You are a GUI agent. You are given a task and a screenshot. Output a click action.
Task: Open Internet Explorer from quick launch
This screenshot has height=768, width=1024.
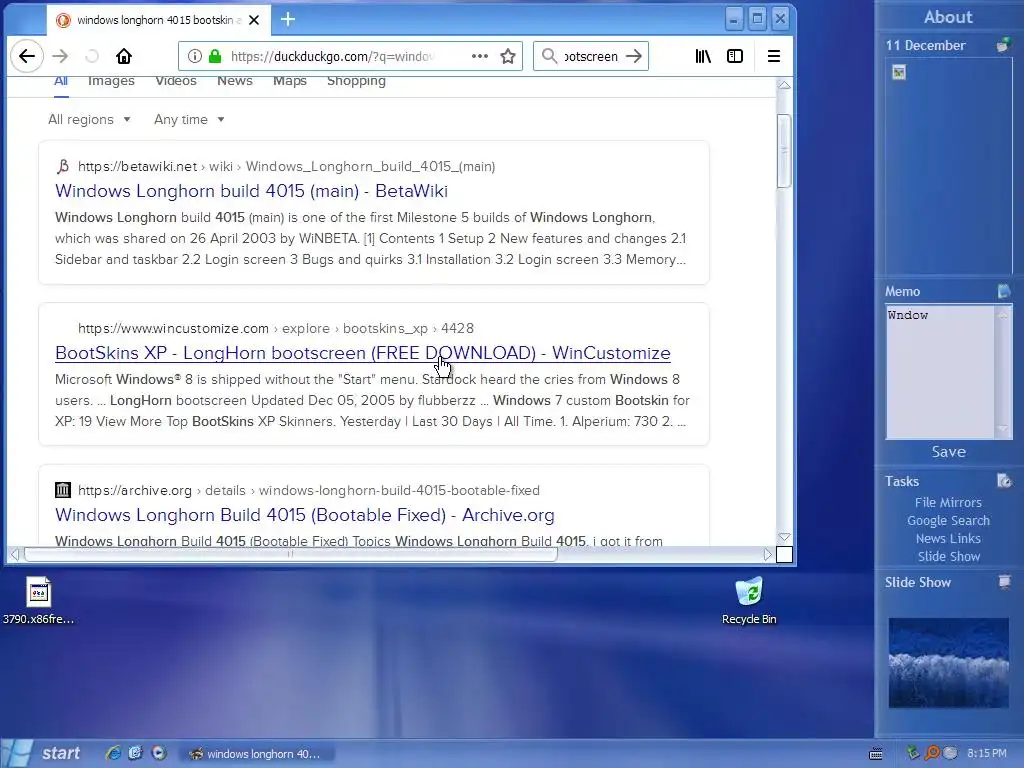coord(114,753)
